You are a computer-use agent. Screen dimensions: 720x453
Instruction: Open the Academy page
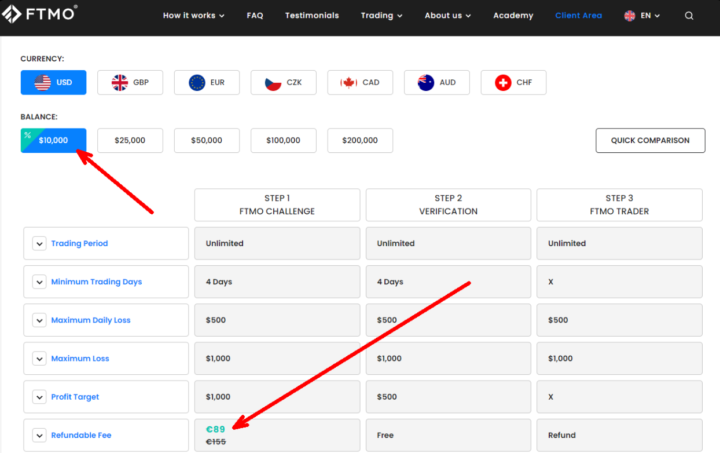513,16
